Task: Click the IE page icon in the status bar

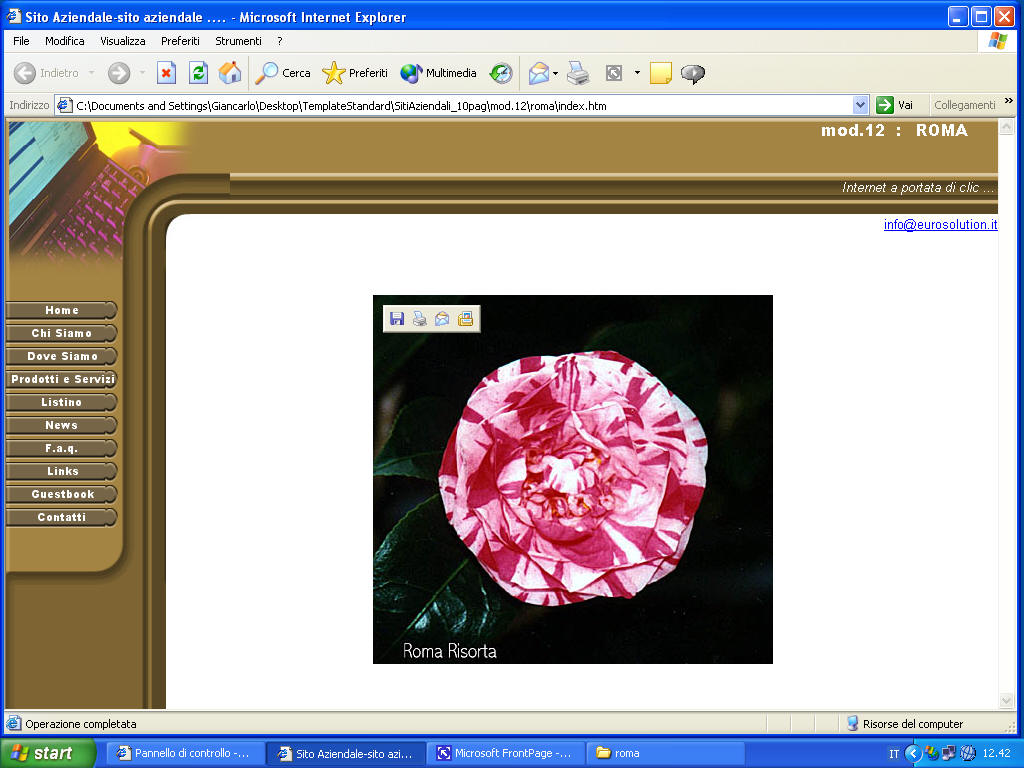Action: 14,723
